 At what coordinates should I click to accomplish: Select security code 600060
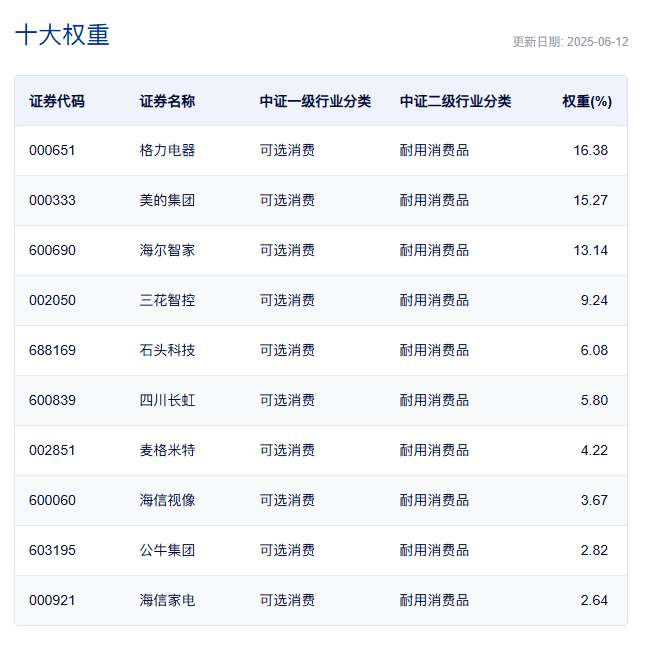click(x=52, y=500)
